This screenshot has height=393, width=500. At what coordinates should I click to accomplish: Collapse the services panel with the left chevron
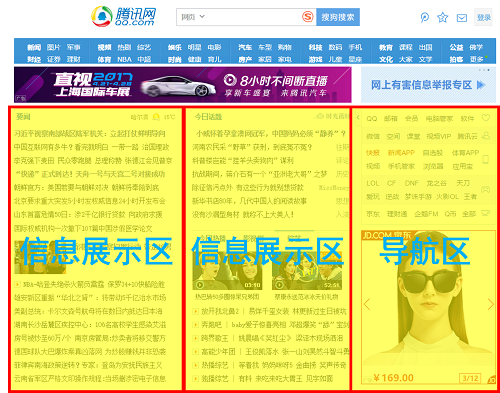(x=358, y=117)
